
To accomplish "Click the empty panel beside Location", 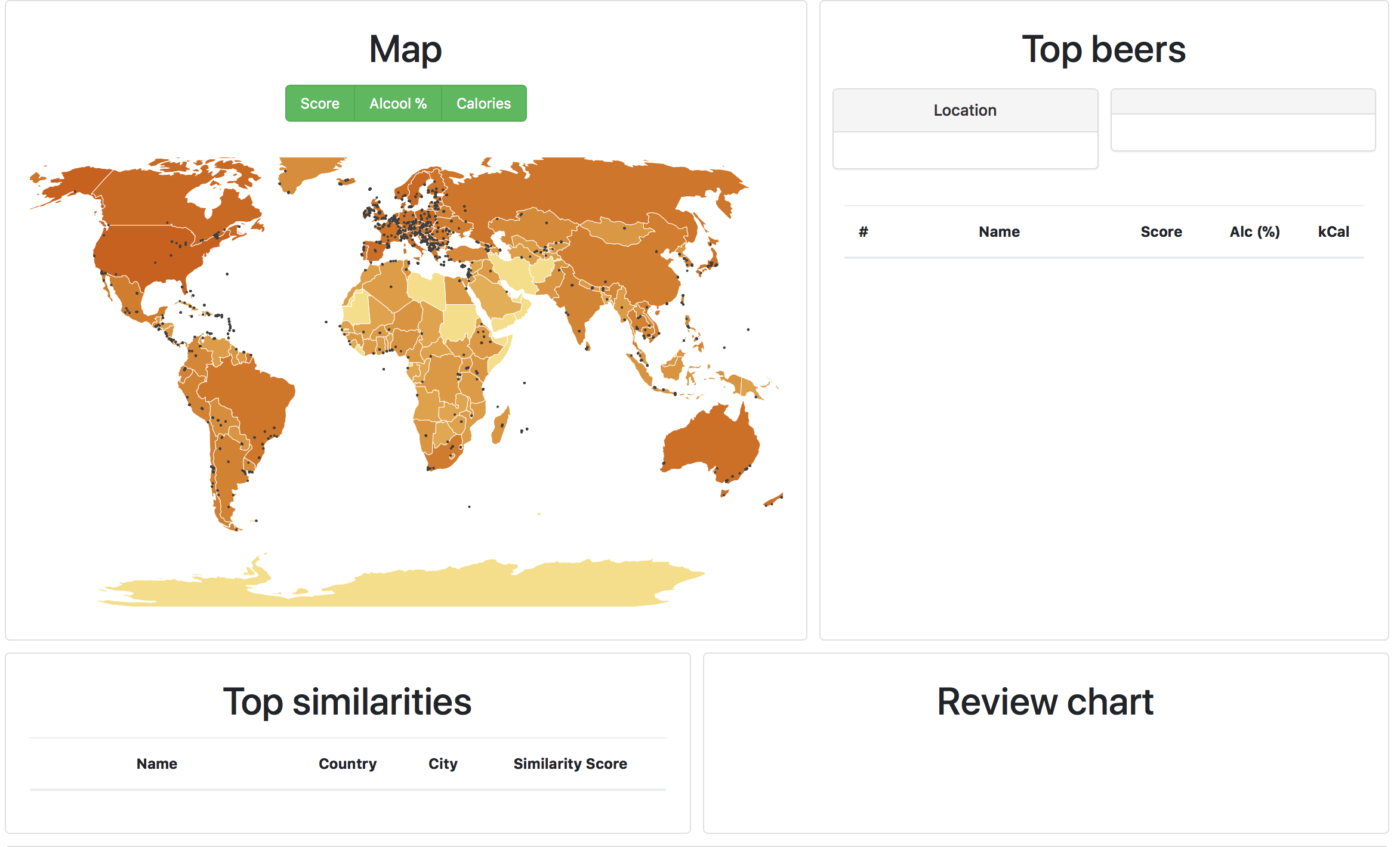I will (x=1243, y=120).
